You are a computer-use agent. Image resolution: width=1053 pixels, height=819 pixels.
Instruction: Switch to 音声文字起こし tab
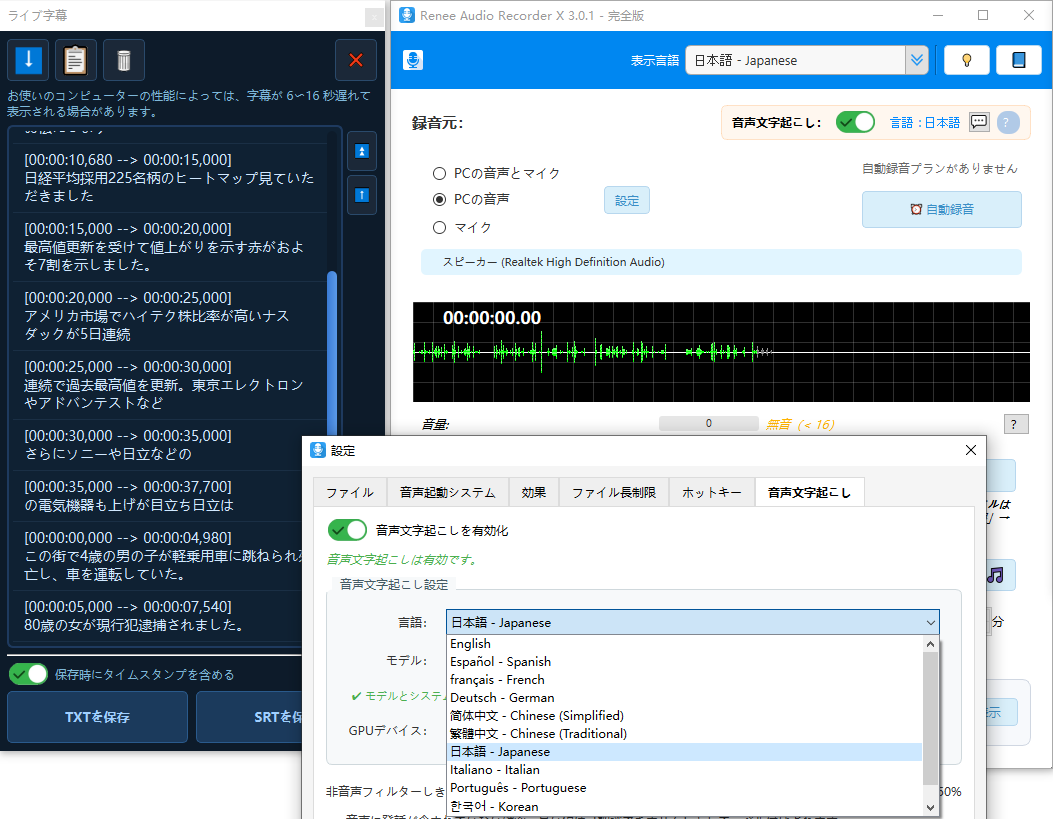[809, 493]
